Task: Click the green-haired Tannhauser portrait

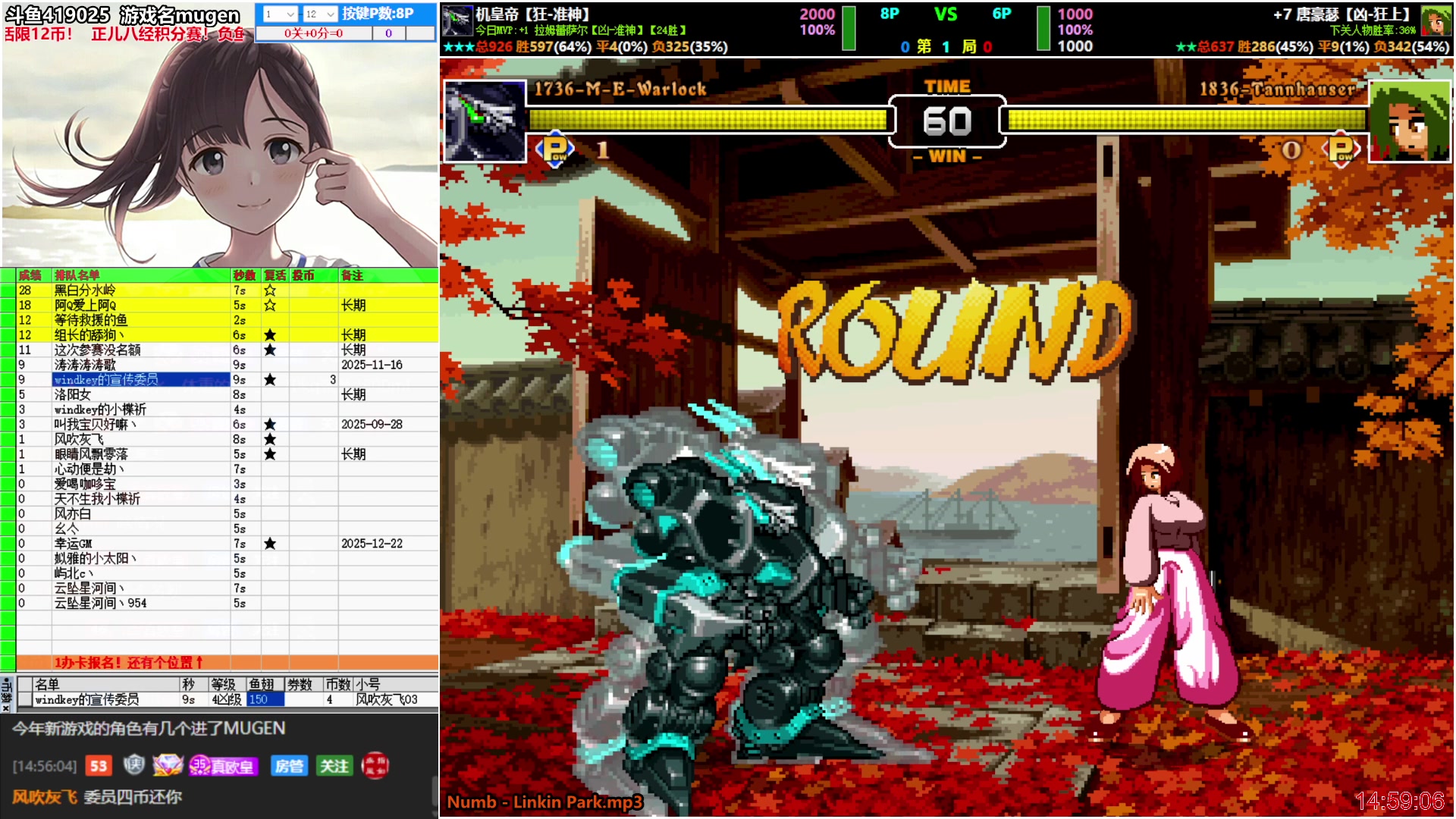Action: [x=1410, y=121]
